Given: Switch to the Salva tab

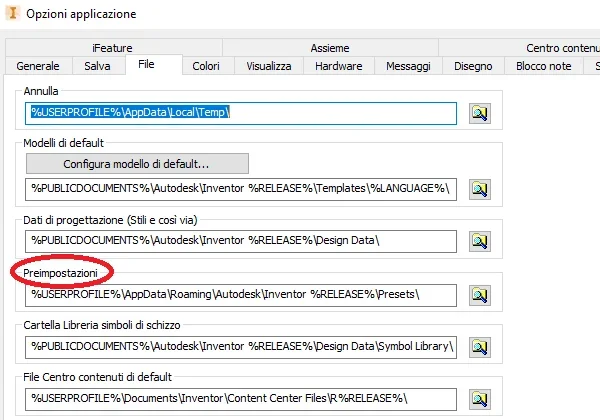Looking at the screenshot, I should [97, 66].
